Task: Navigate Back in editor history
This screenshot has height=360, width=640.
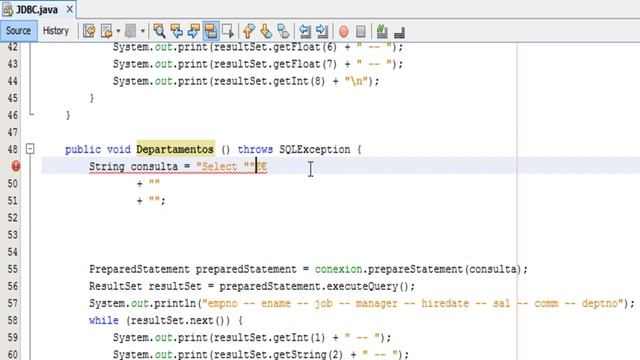Action: (x=107, y=31)
